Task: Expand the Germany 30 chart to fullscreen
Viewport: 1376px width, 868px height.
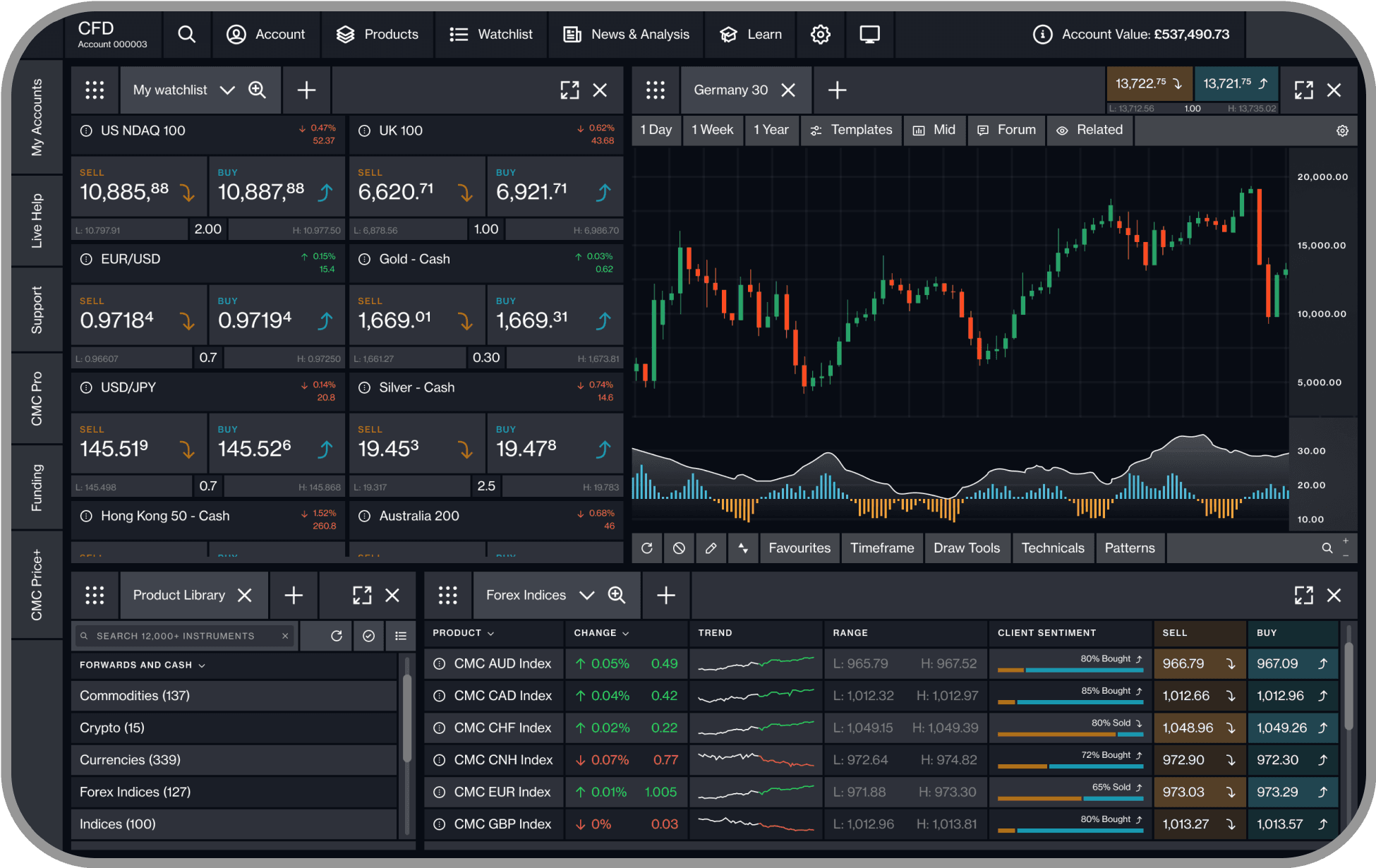Action: pos(1303,90)
